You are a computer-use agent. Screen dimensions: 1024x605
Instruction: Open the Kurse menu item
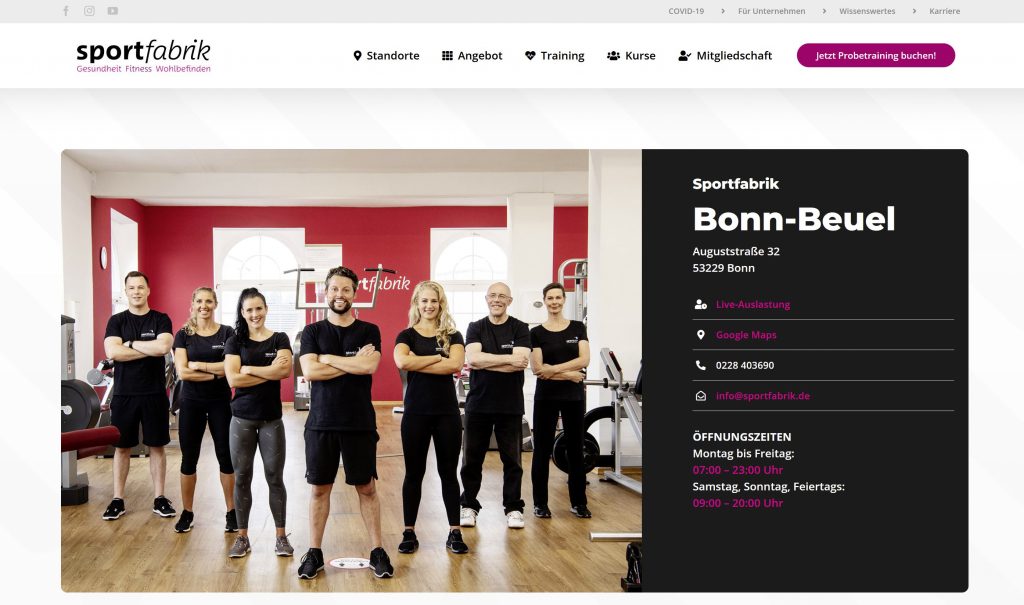tap(631, 56)
